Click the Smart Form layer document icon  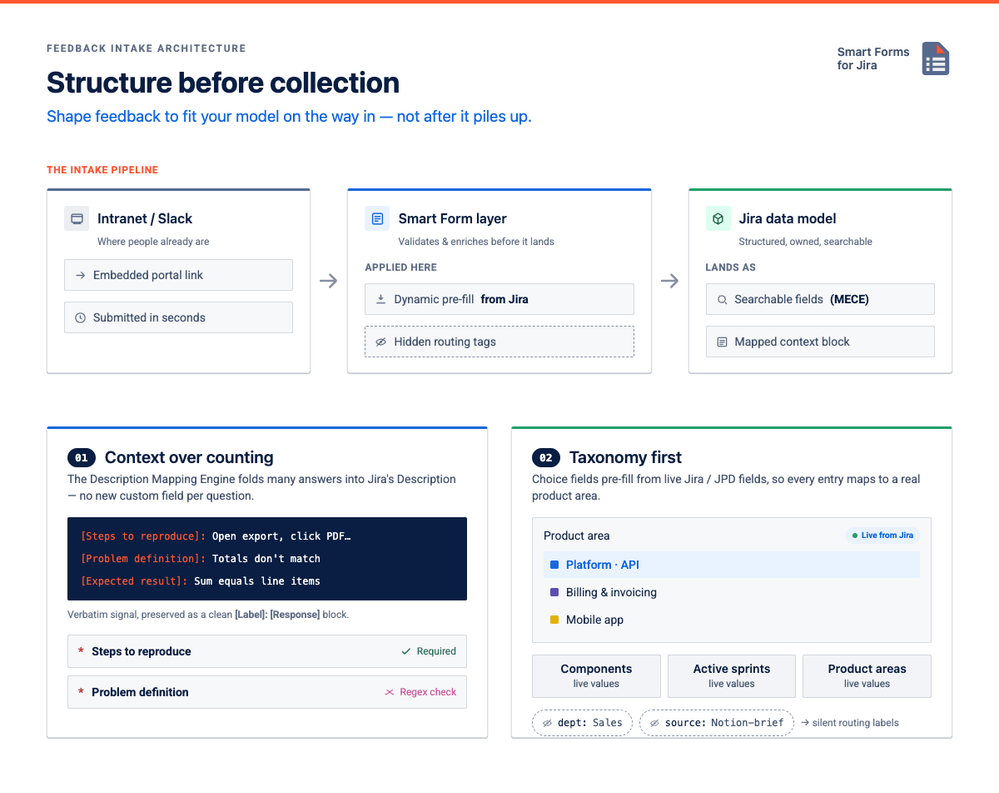pyautogui.click(x=377, y=218)
